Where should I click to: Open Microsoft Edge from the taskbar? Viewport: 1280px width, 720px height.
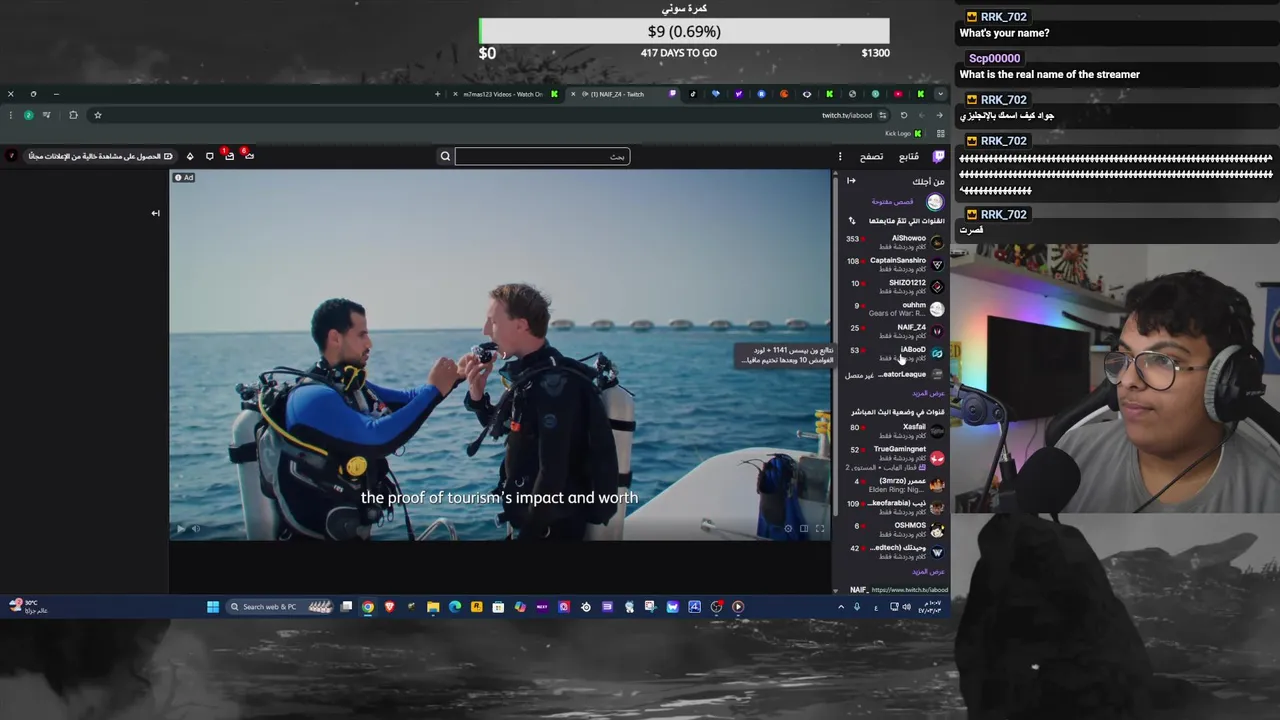click(455, 607)
